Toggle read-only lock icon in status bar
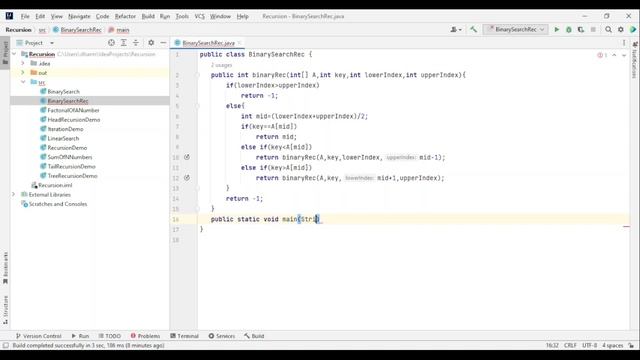640x360 pixels. click(x=631, y=345)
